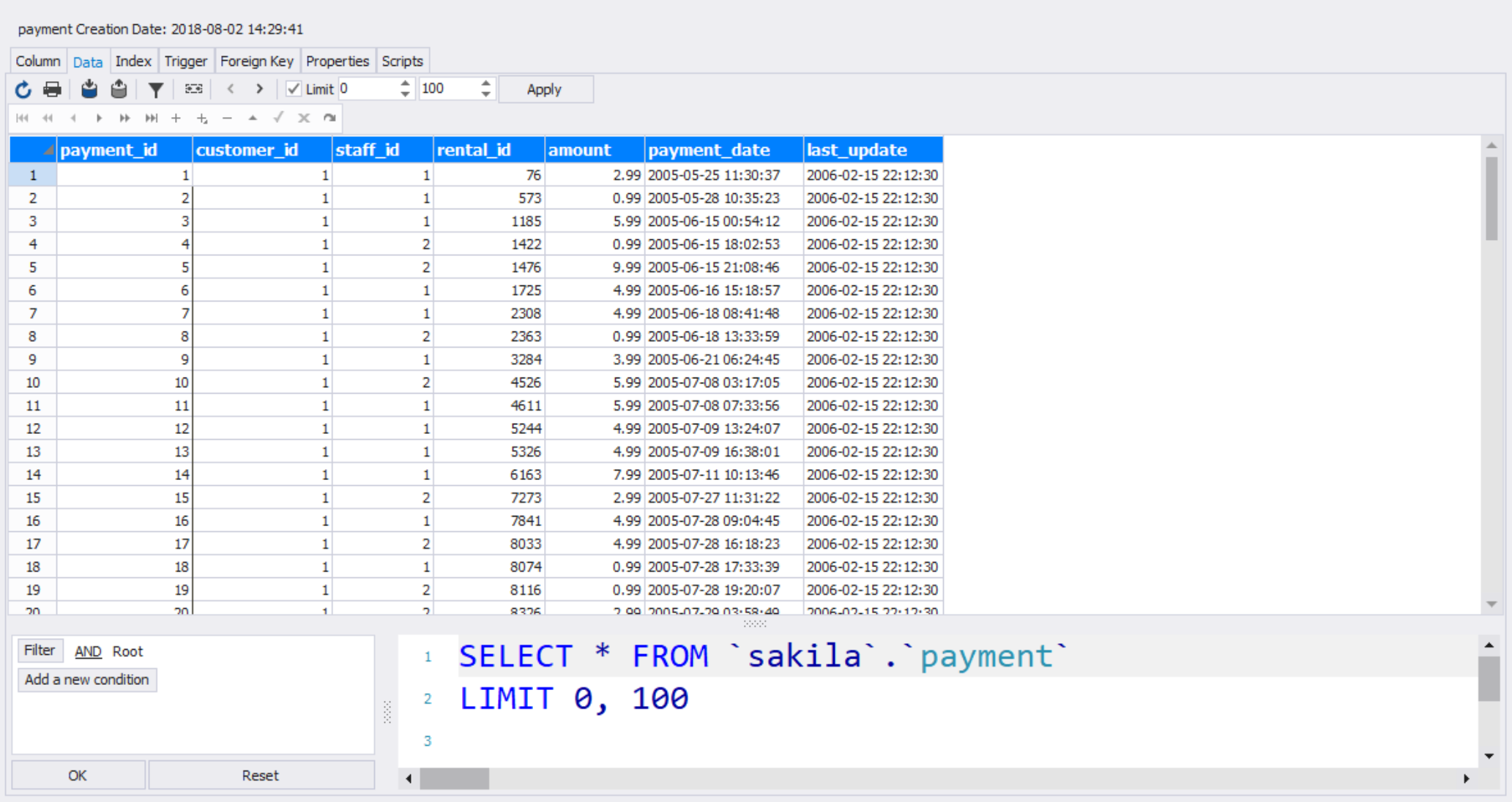Jump to last record in navigator
Image resolution: width=1512 pixels, height=802 pixels.
tap(151, 118)
